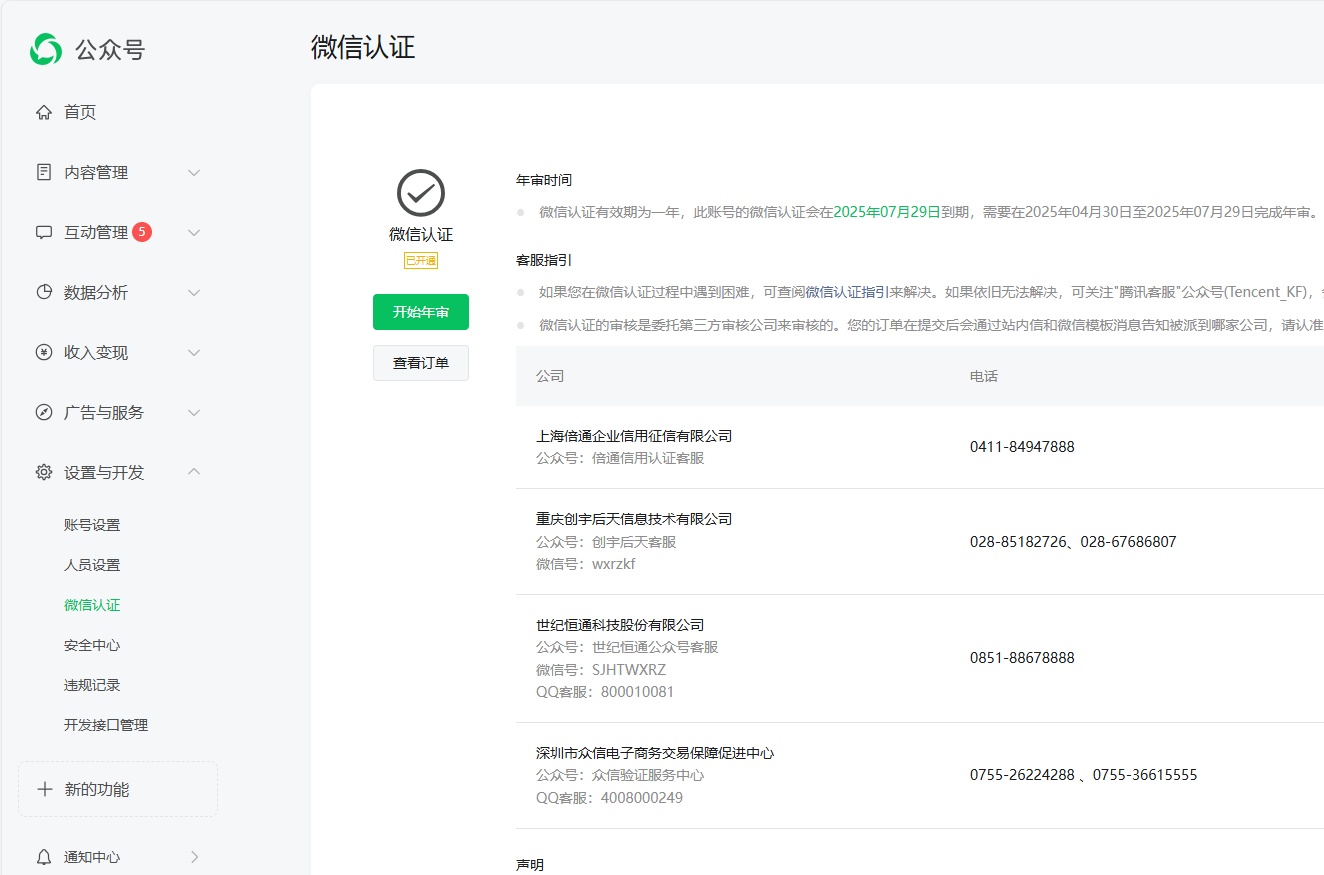Click the 查看订单 button
The height and width of the screenshot is (875, 1324).
pyautogui.click(x=421, y=363)
